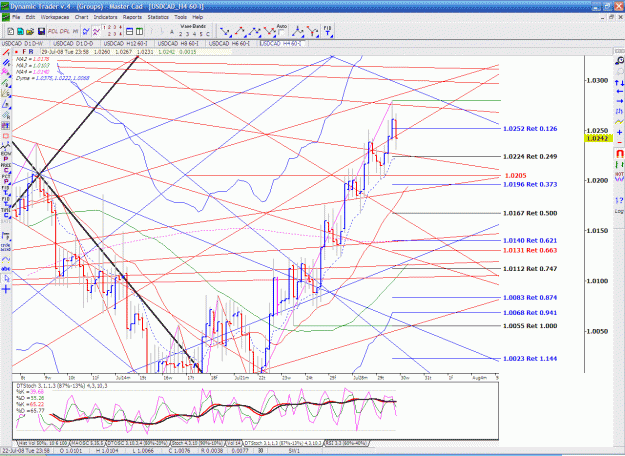Viewport: 625px width, 456px height.
Task: Click the green bars icon in right sidebar
Action: [x=619, y=164]
